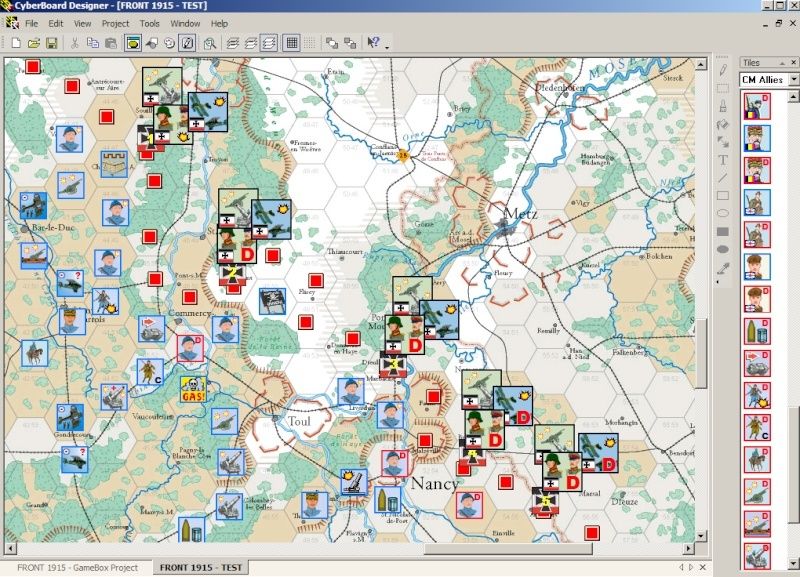Select the second board layer toolbar button

251,43
